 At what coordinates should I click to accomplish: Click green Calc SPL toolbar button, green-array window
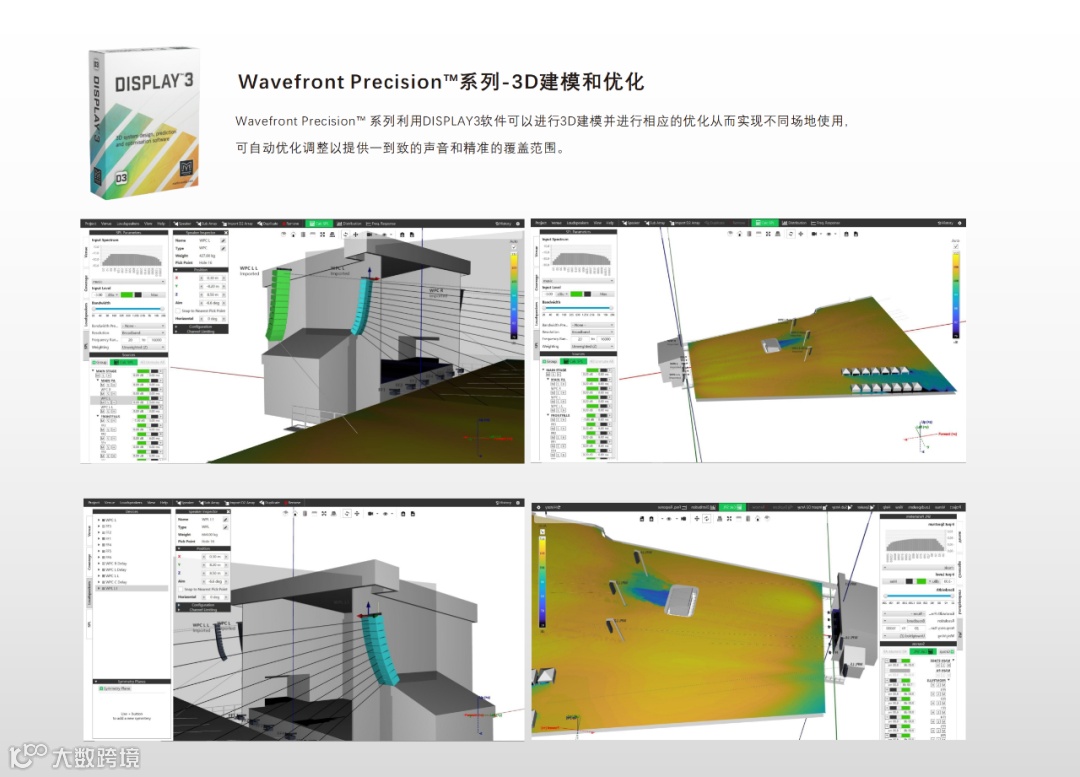click(319, 224)
